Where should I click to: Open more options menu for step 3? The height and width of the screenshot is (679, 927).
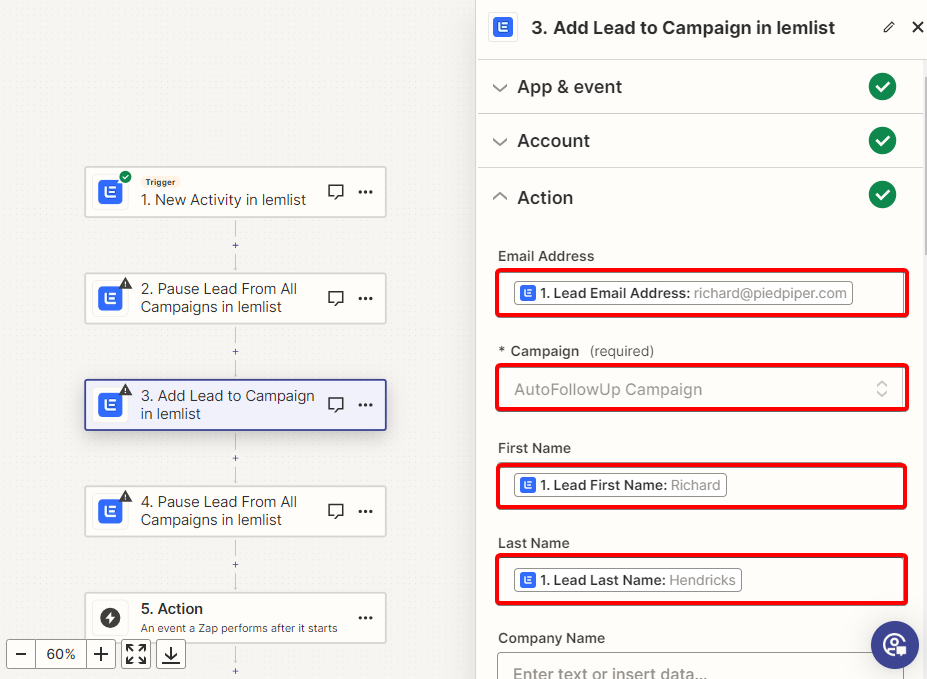(x=365, y=404)
